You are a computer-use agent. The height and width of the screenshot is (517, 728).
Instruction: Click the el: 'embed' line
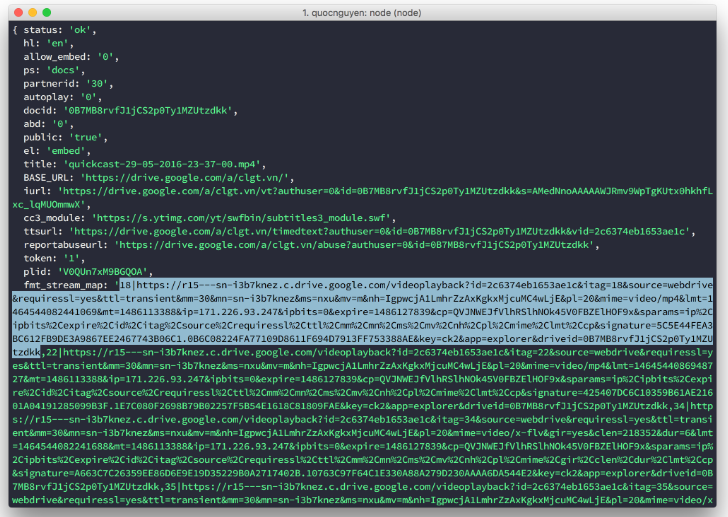(57, 151)
